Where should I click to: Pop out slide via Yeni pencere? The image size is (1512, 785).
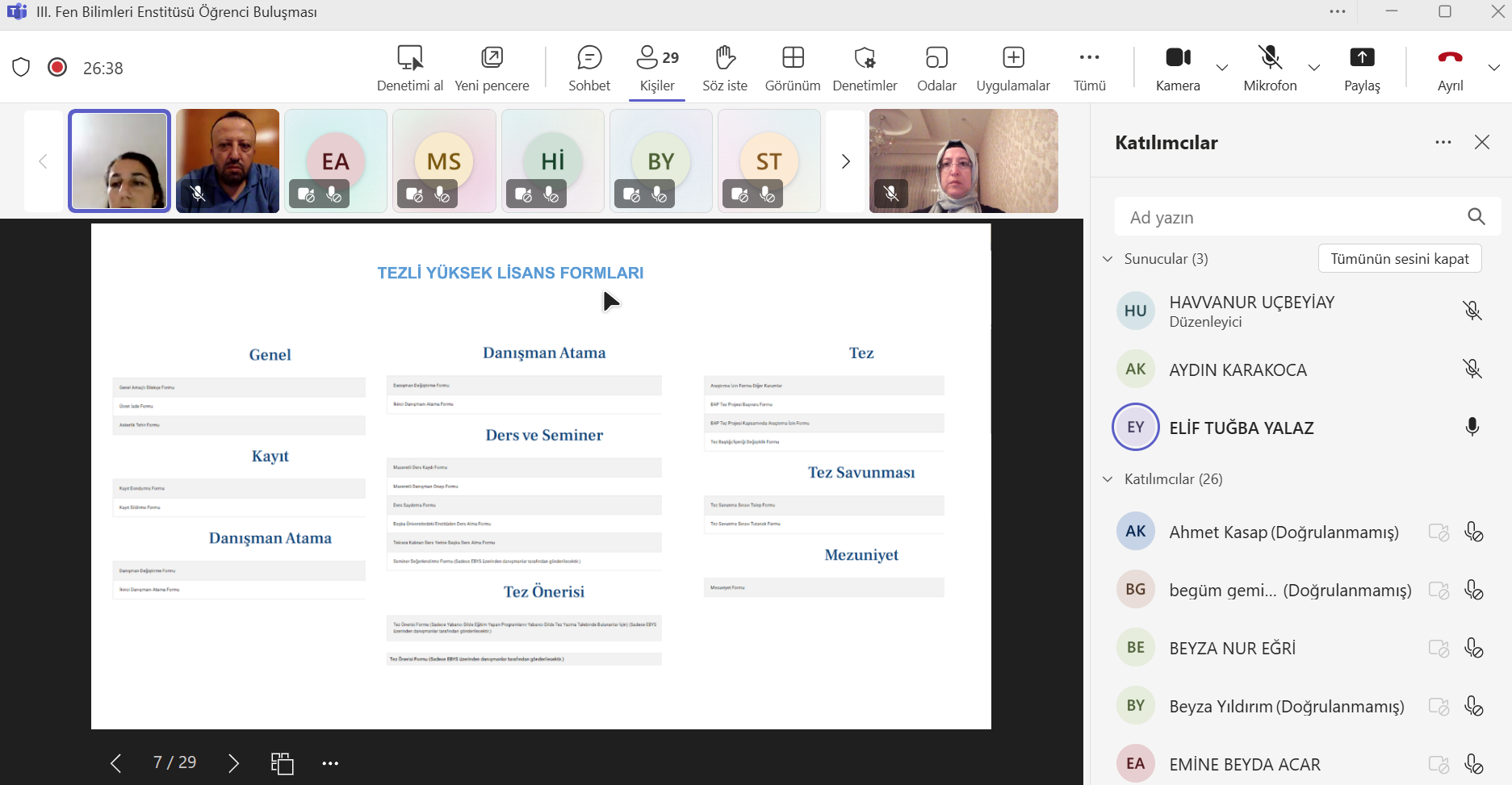(x=492, y=68)
